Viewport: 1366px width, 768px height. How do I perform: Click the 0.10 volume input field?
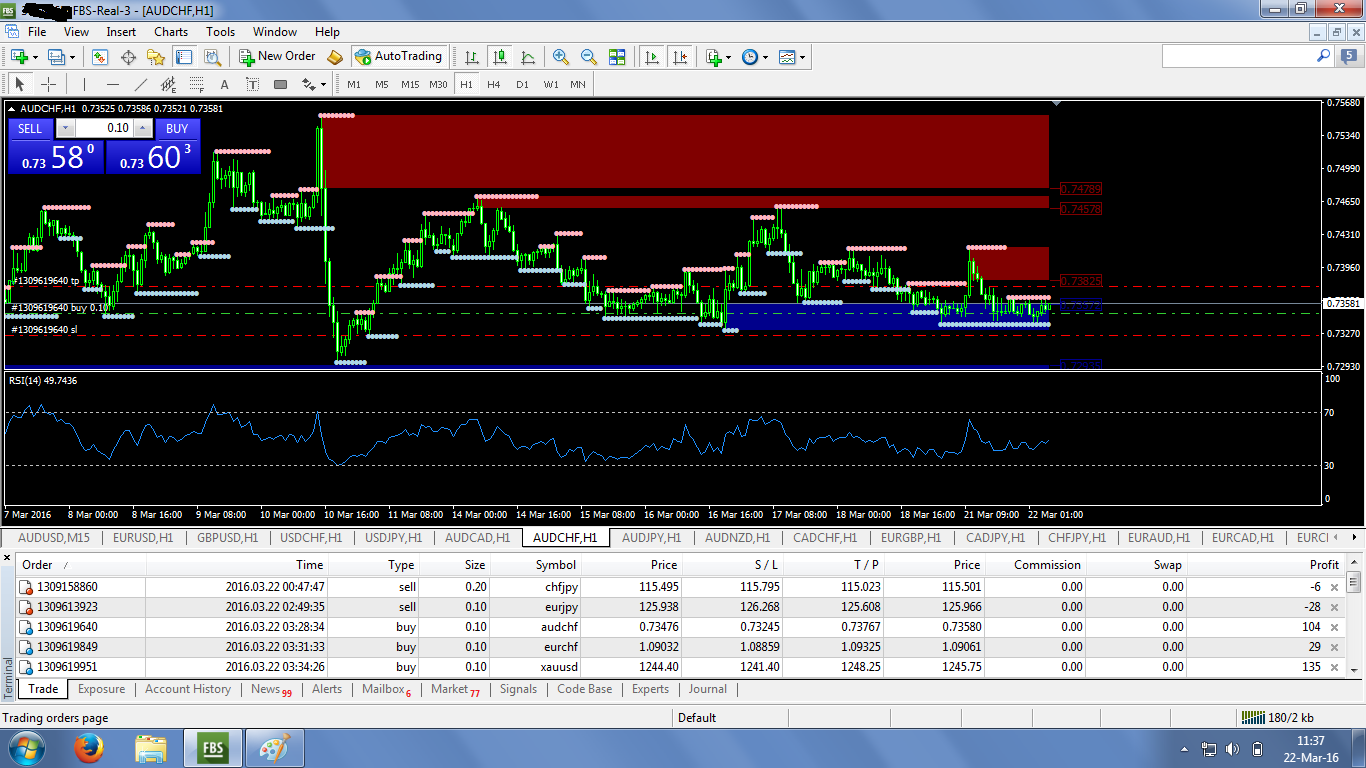(104, 128)
